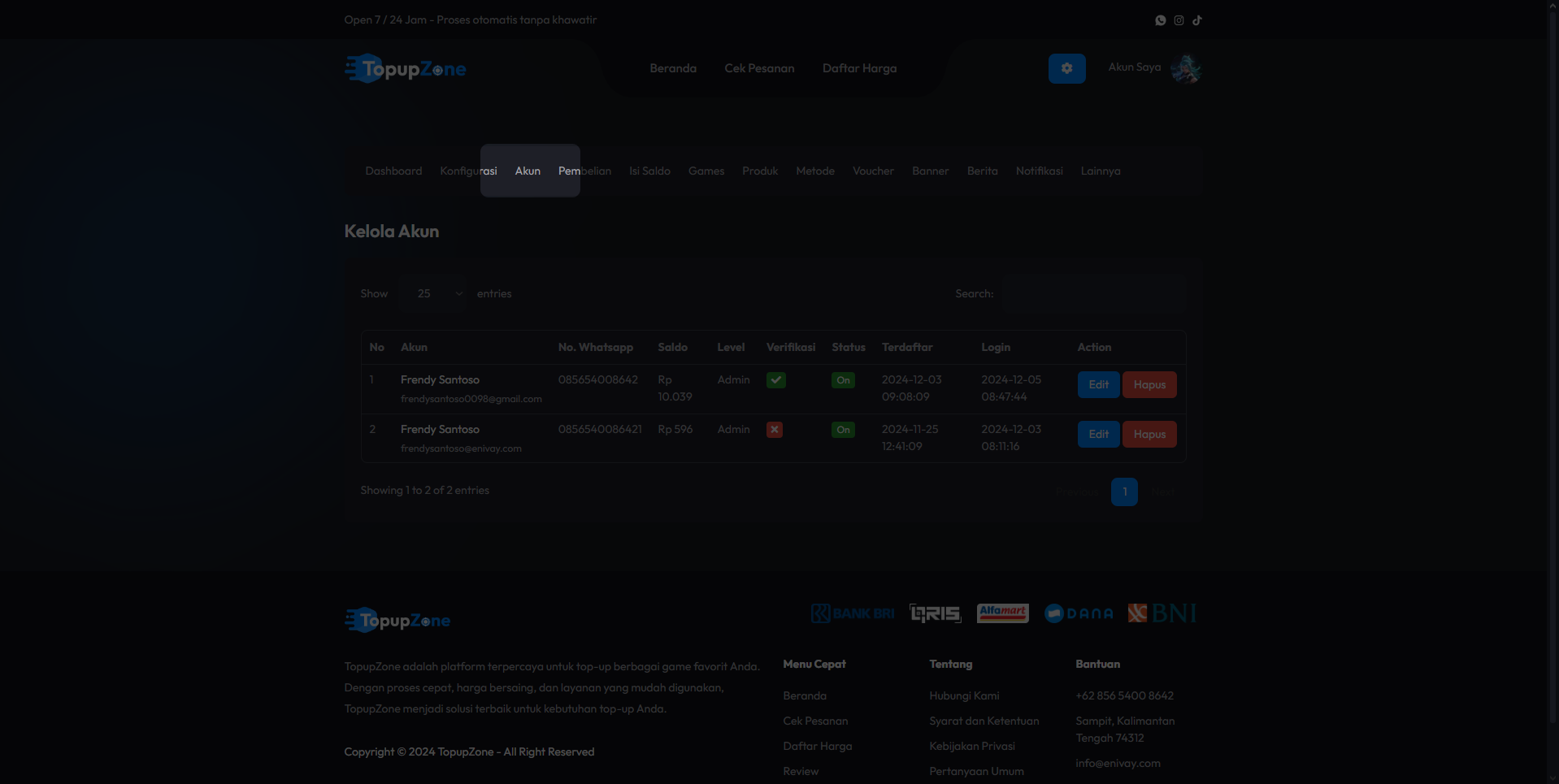The width and height of the screenshot is (1559, 784).
Task: Switch to the Konfigurasi tab
Action: tap(468, 171)
